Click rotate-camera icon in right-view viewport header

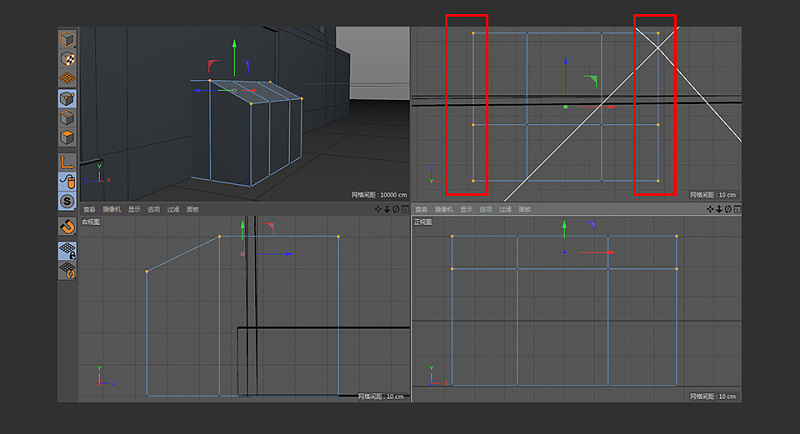tap(396, 209)
